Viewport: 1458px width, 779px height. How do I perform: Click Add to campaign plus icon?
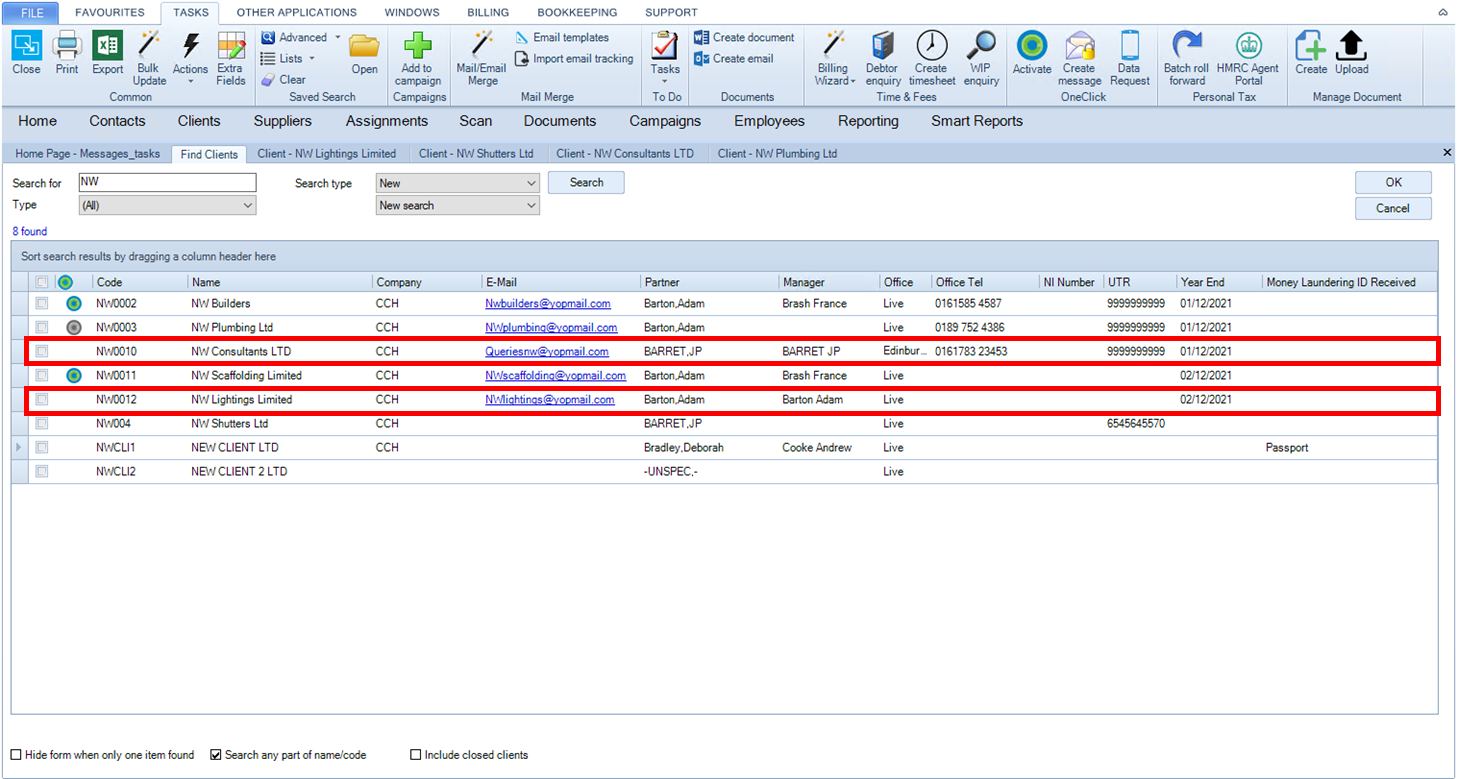click(x=417, y=46)
